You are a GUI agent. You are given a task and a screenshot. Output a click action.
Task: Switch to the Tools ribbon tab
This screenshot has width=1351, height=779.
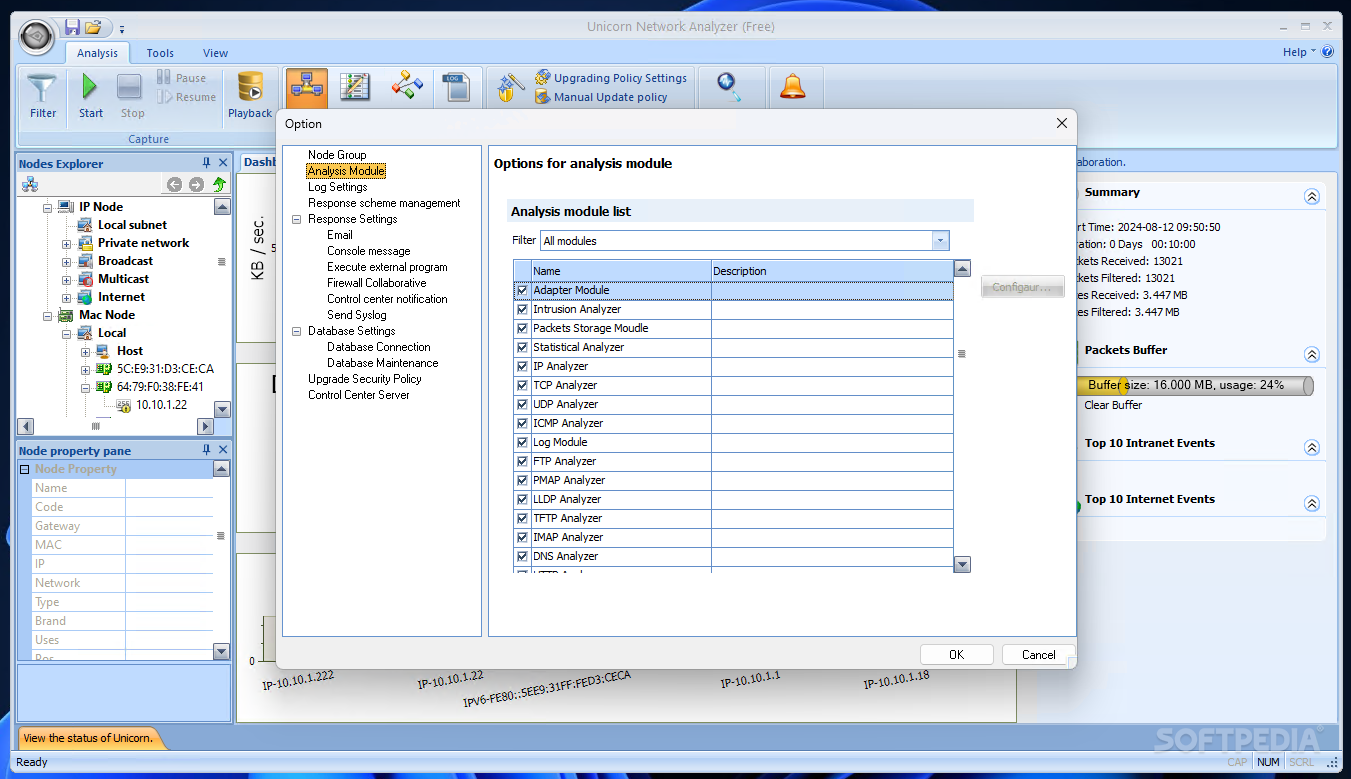[160, 53]
